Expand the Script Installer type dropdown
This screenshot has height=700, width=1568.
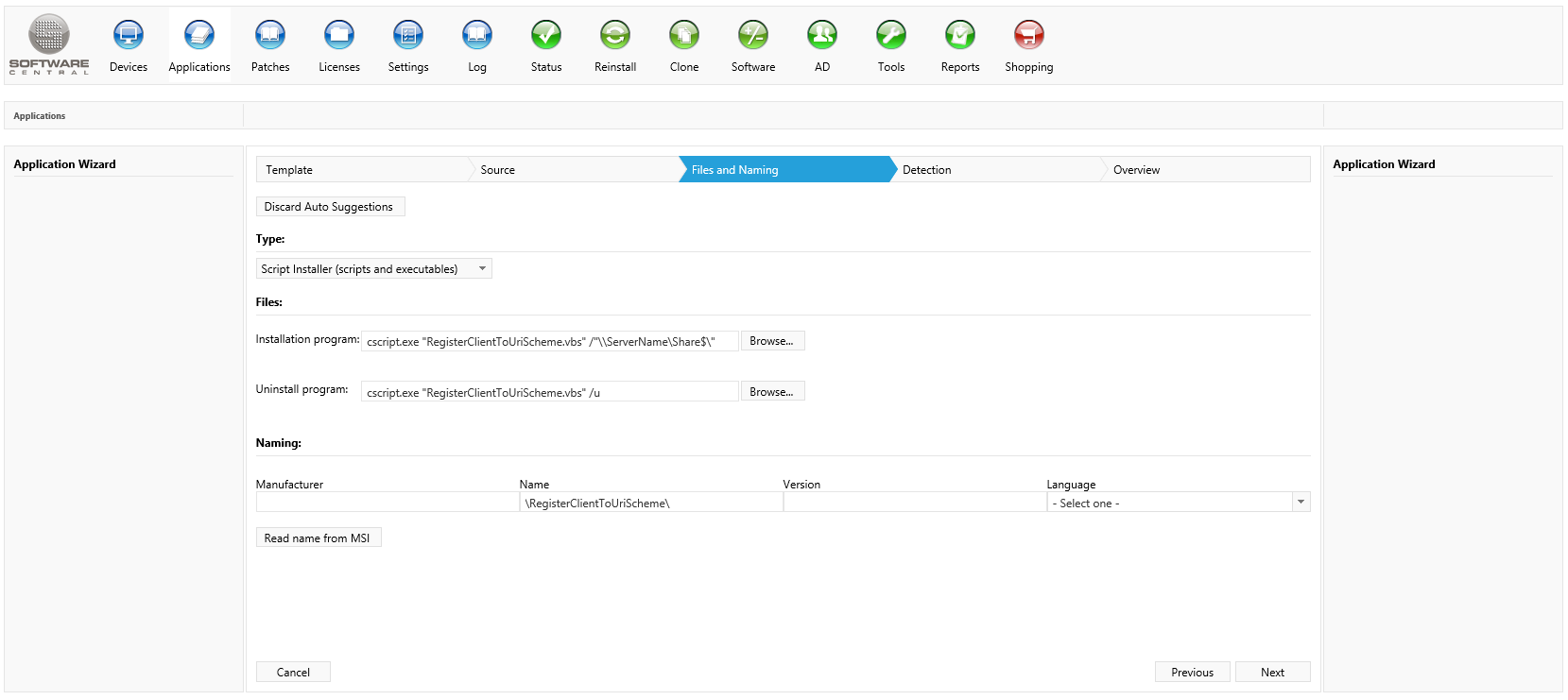pyautogui.click(x=374, y=269)
